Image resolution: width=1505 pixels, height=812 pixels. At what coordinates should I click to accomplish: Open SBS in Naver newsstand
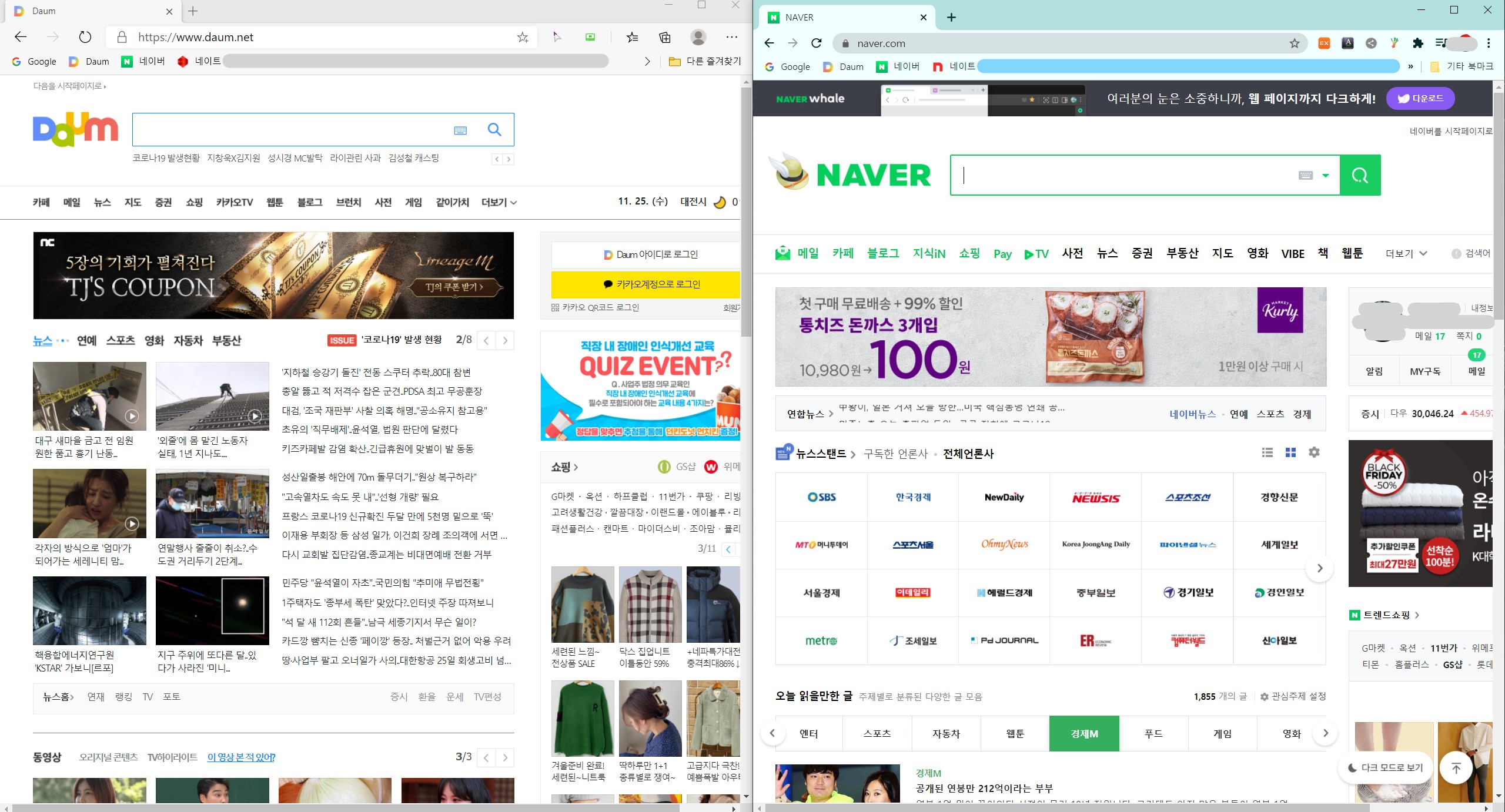pos(821,497)
